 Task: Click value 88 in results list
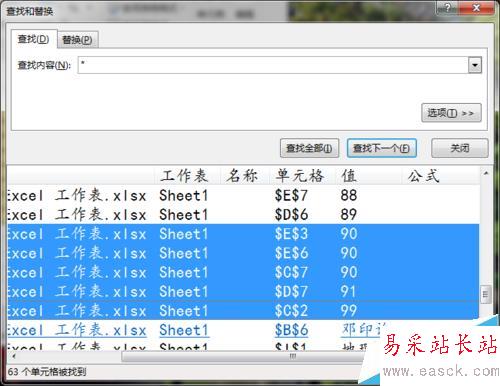(349, 195)
